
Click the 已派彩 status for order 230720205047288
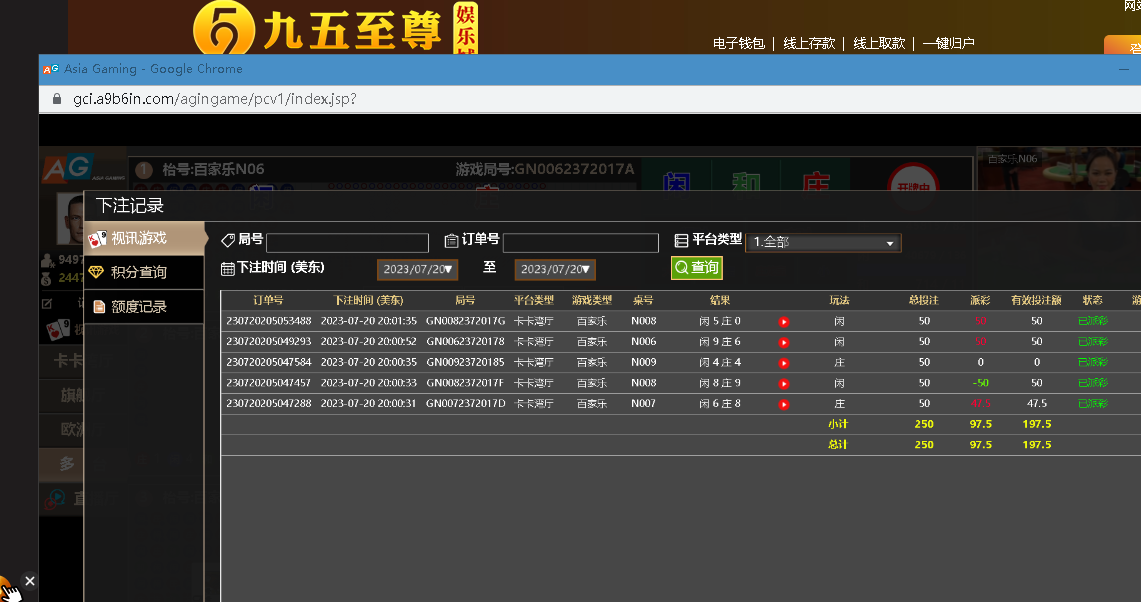pyautogui.click(x=1092, y=403)
